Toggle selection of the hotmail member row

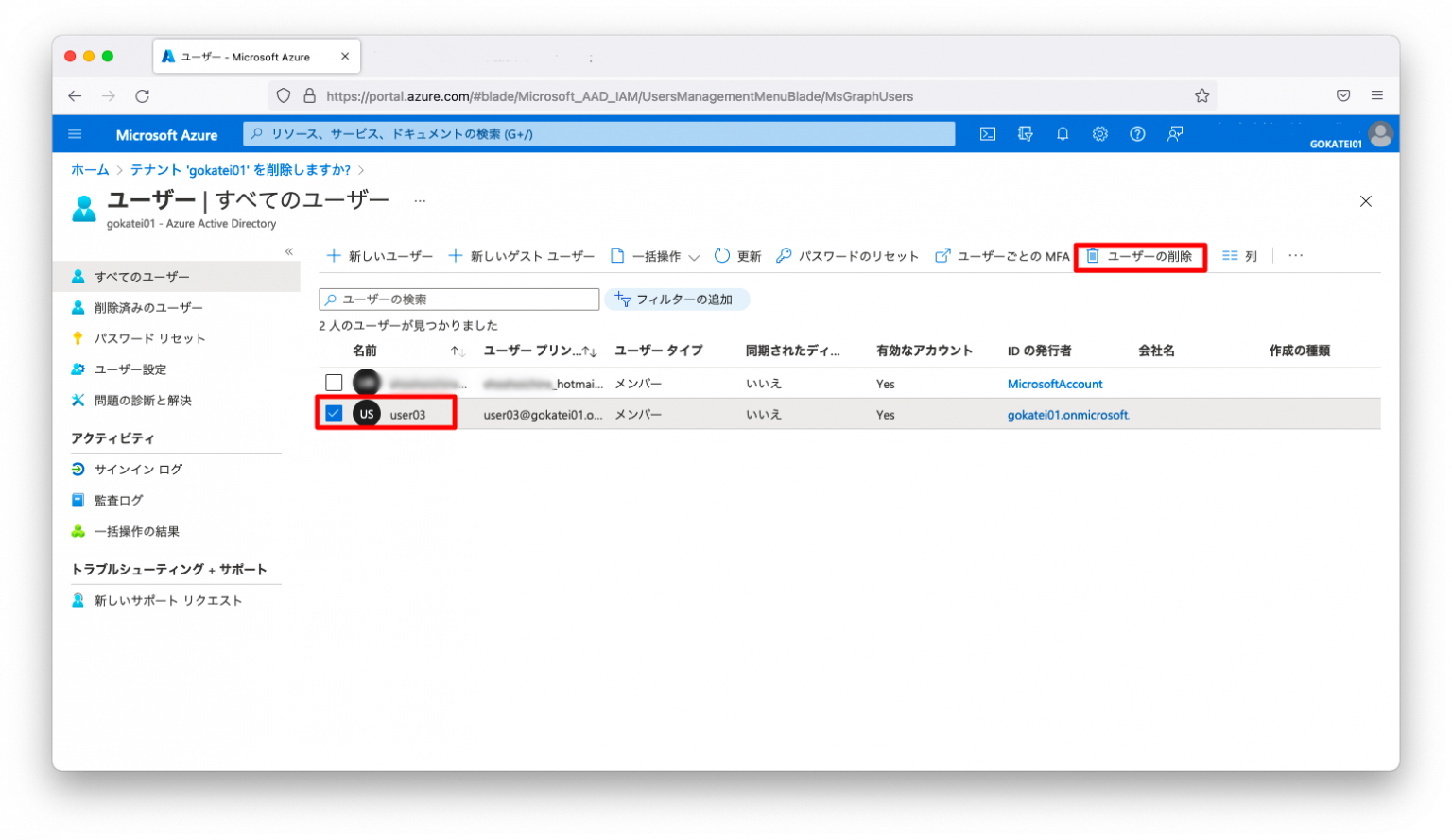click(x=334, y=382)
